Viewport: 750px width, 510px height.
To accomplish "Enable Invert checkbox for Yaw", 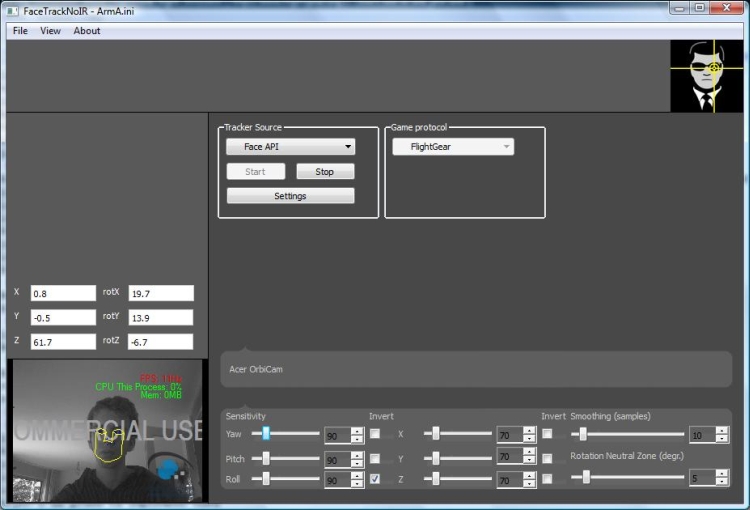I will point(375,434).
